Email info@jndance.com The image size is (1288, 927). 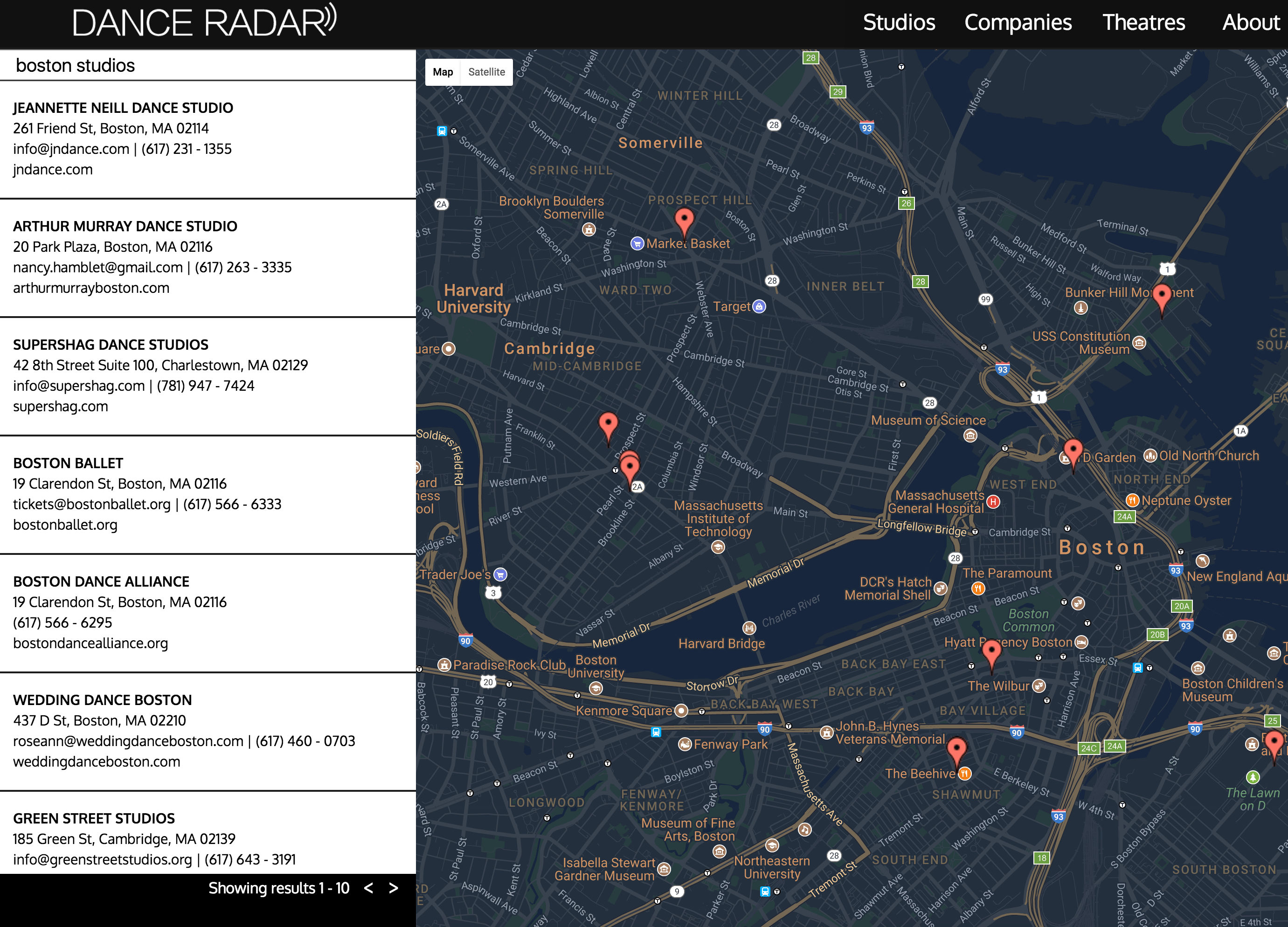pyautogui.click(x=71, y=149)
